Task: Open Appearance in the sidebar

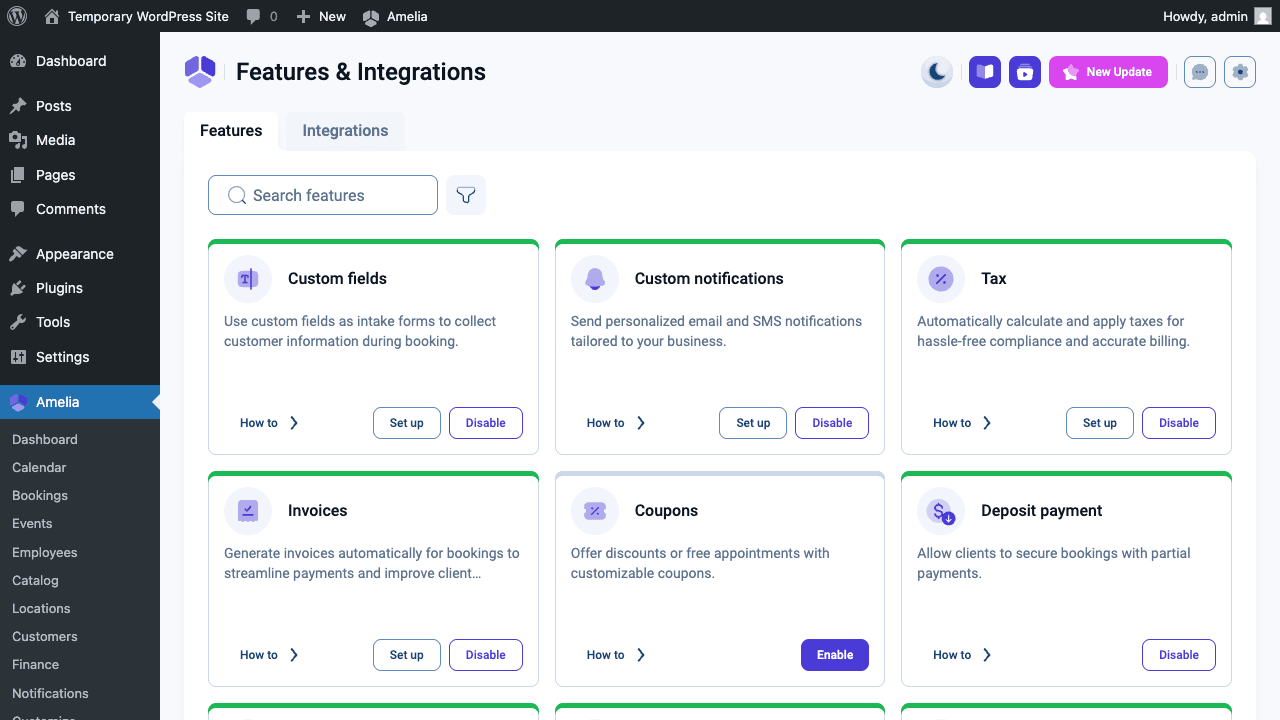Action: (80, 254)
